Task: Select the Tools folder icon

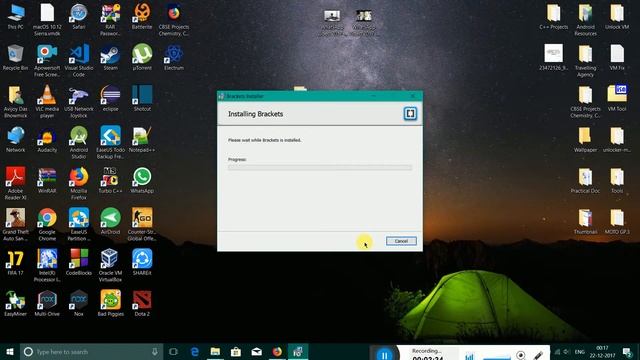Action: tap(617, 181)
